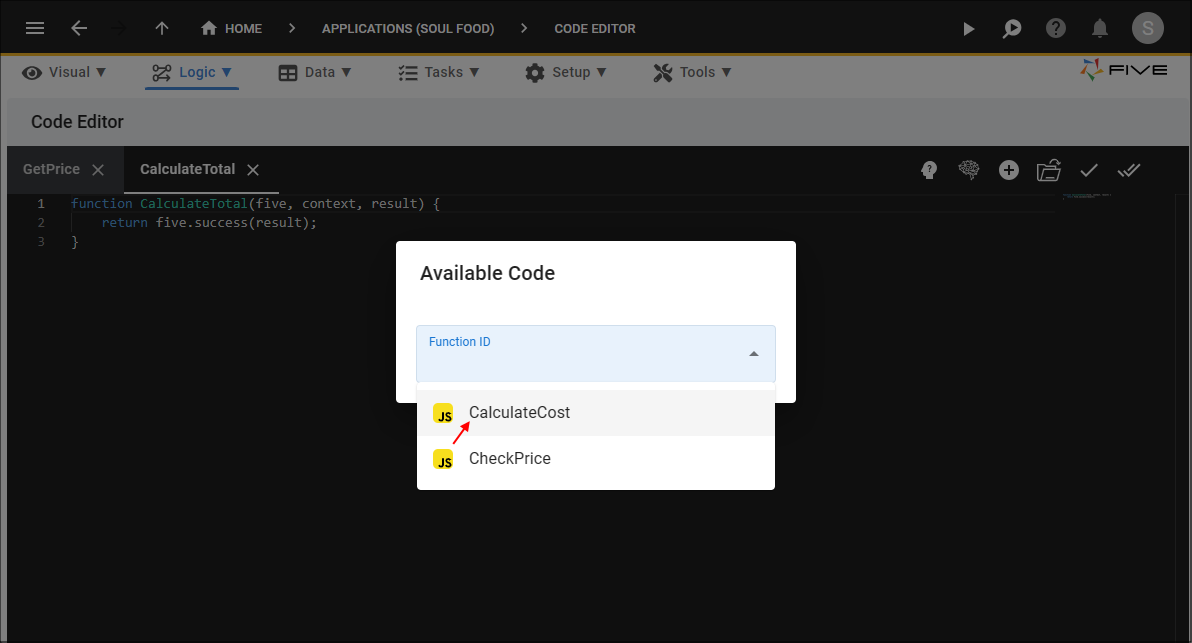Open the Logic menu

[x=192, y=72]
